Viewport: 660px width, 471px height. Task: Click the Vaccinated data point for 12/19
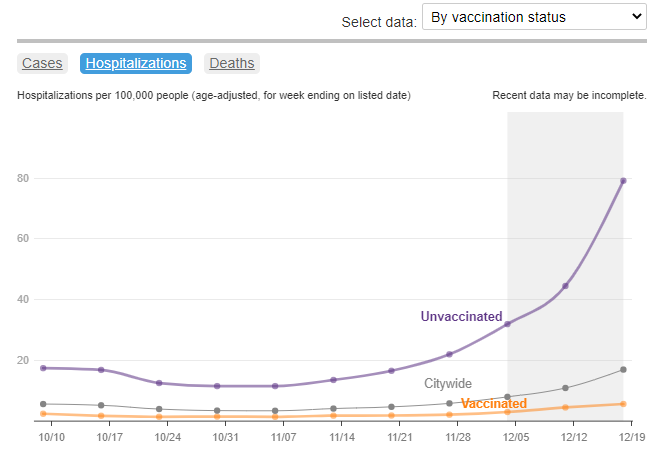623,404
